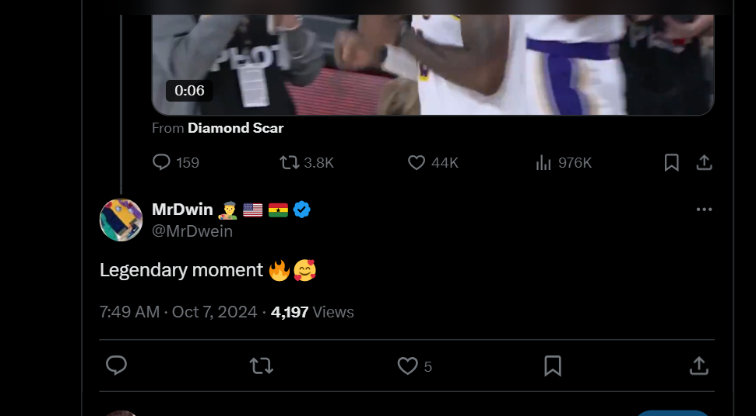
Task: View analytics showing 976K views
Action: click(545, 162)
